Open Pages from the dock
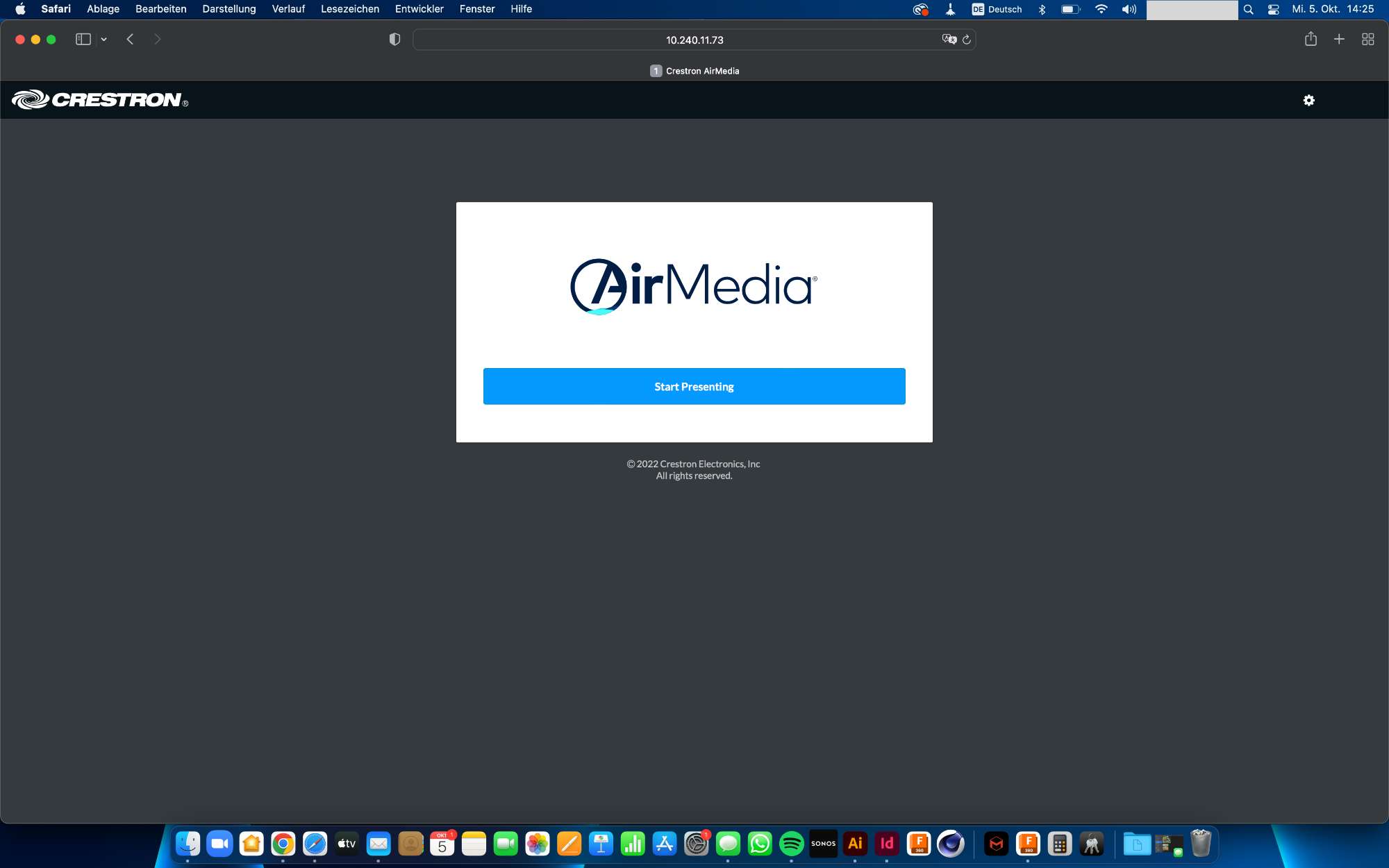Screen dimensions: 1389x868 click(x=569, y=844)
